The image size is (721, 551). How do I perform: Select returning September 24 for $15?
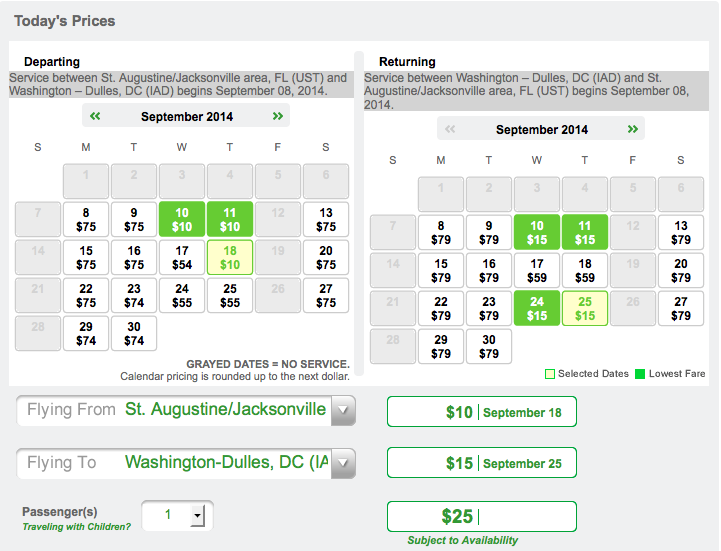(537, 309)
